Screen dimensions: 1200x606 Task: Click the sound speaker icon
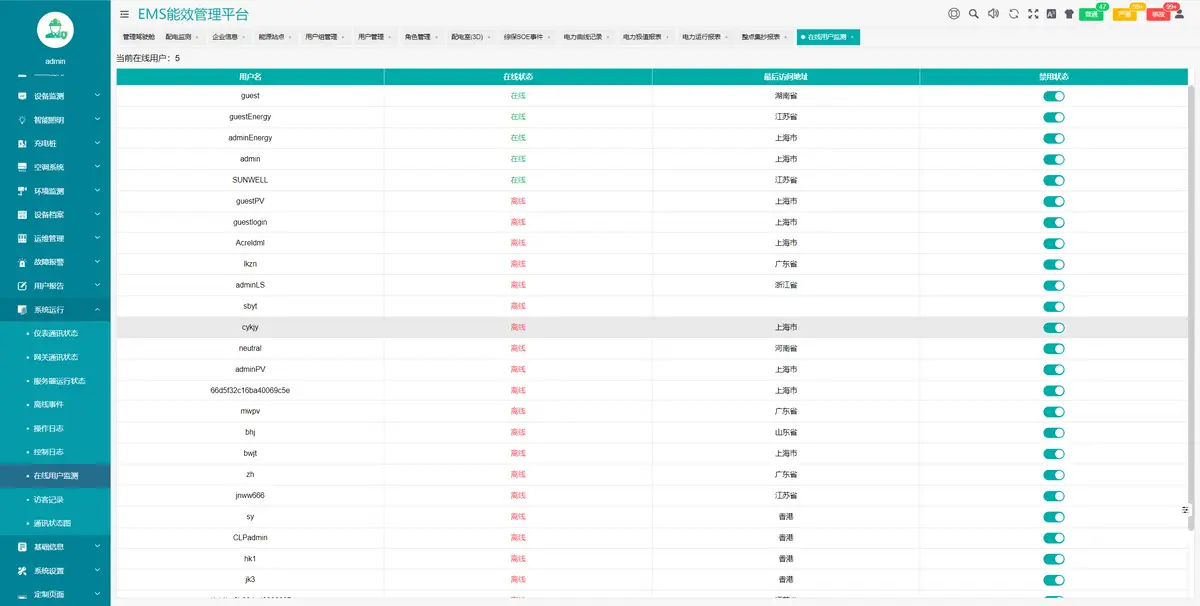coord(993,14)
